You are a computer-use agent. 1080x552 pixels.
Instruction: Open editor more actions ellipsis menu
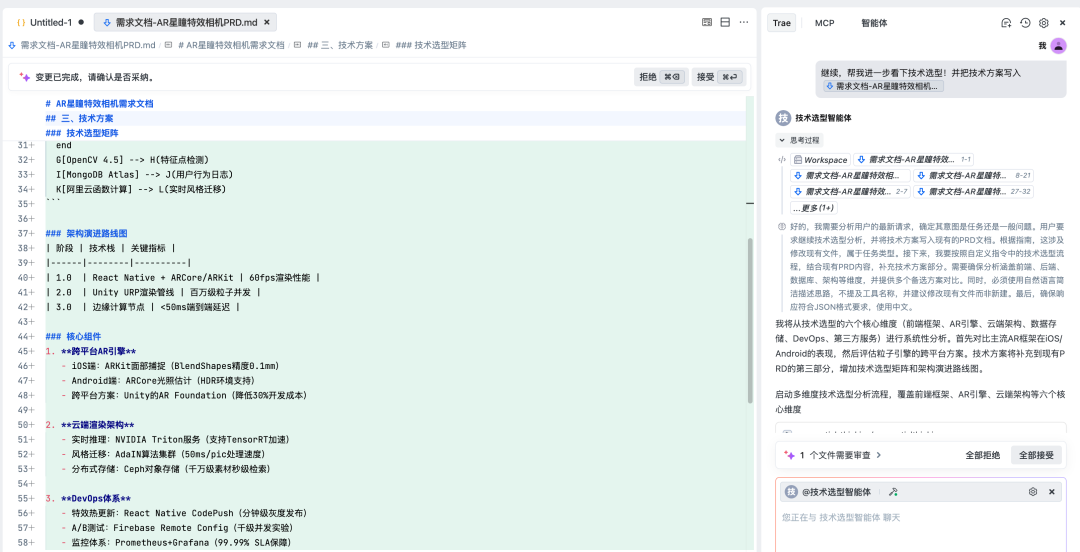pyautogui.click(x=743, y=22)
